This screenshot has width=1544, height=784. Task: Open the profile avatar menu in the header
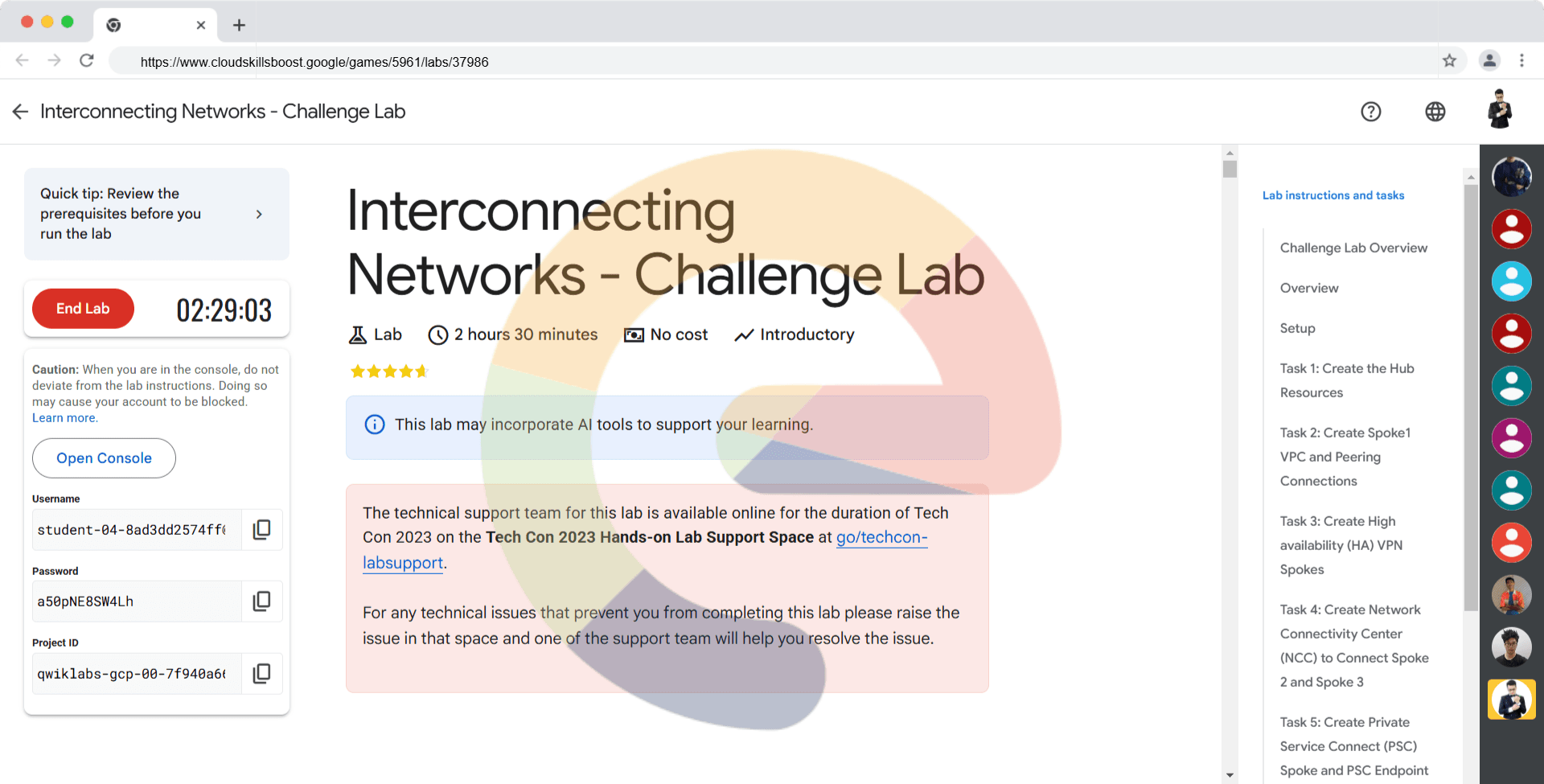click(x=1499, y=110)
